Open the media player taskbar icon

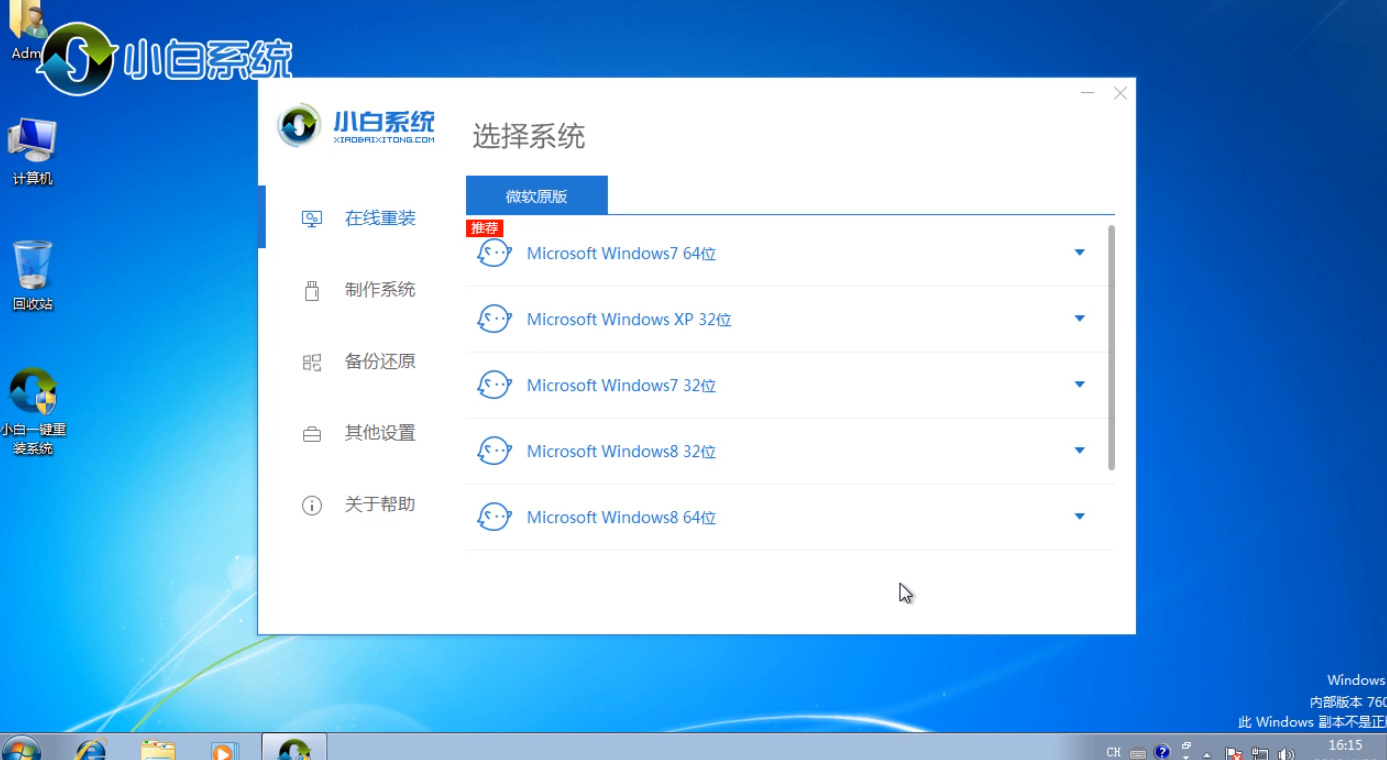tap(224, 749)
